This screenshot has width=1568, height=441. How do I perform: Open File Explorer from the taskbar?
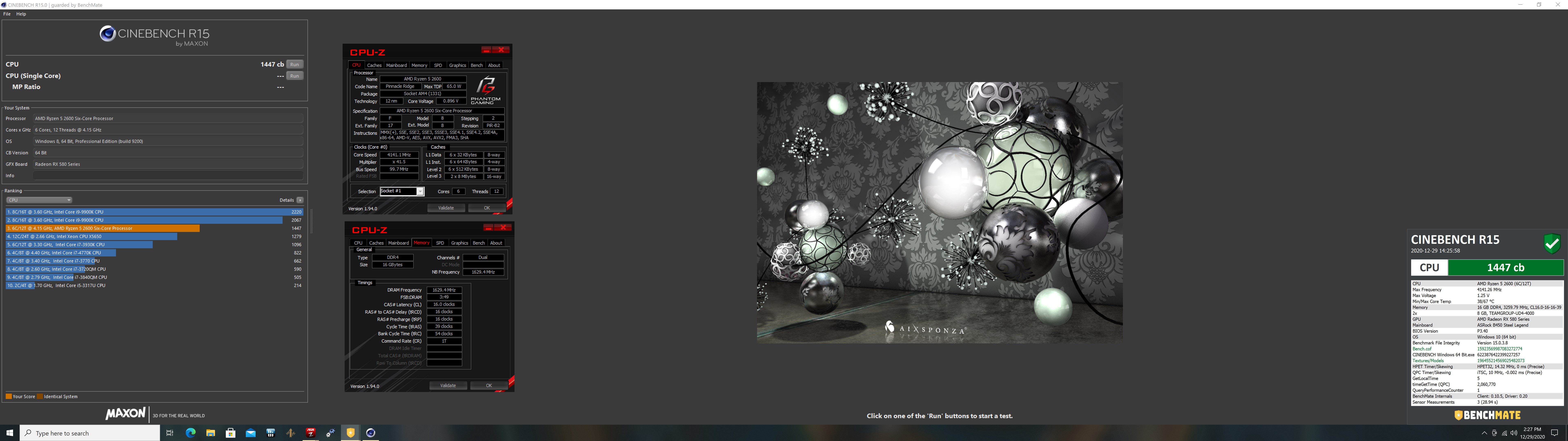[x=211, y=433]
